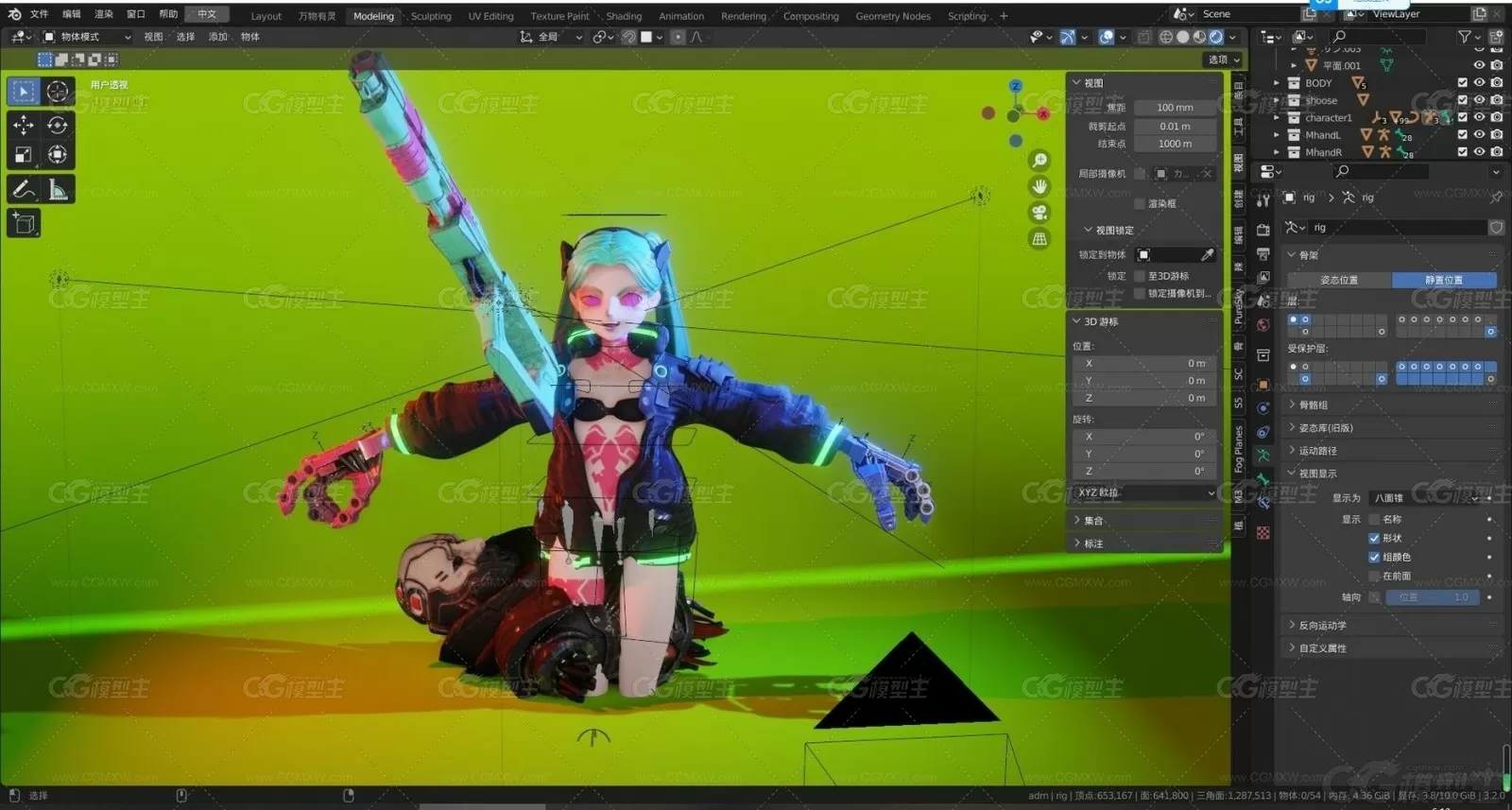The image size is (1512, 810).
Task: Open the 添加 menu in viewport header
Action: [218, 37]
